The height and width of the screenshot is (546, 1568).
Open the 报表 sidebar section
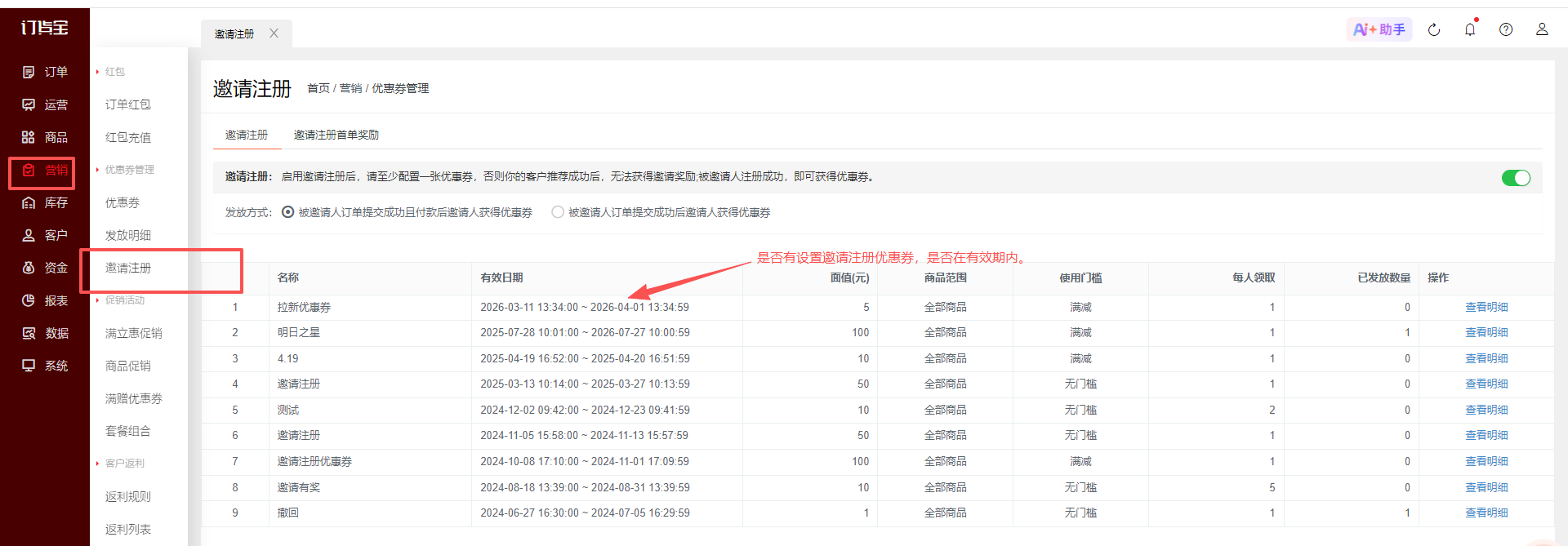(45, 300)
